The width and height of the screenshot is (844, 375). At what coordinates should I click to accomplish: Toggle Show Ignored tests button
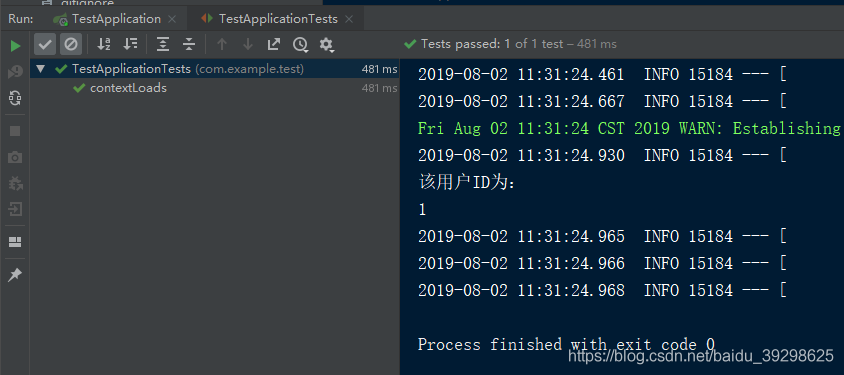tap(71, 44)
